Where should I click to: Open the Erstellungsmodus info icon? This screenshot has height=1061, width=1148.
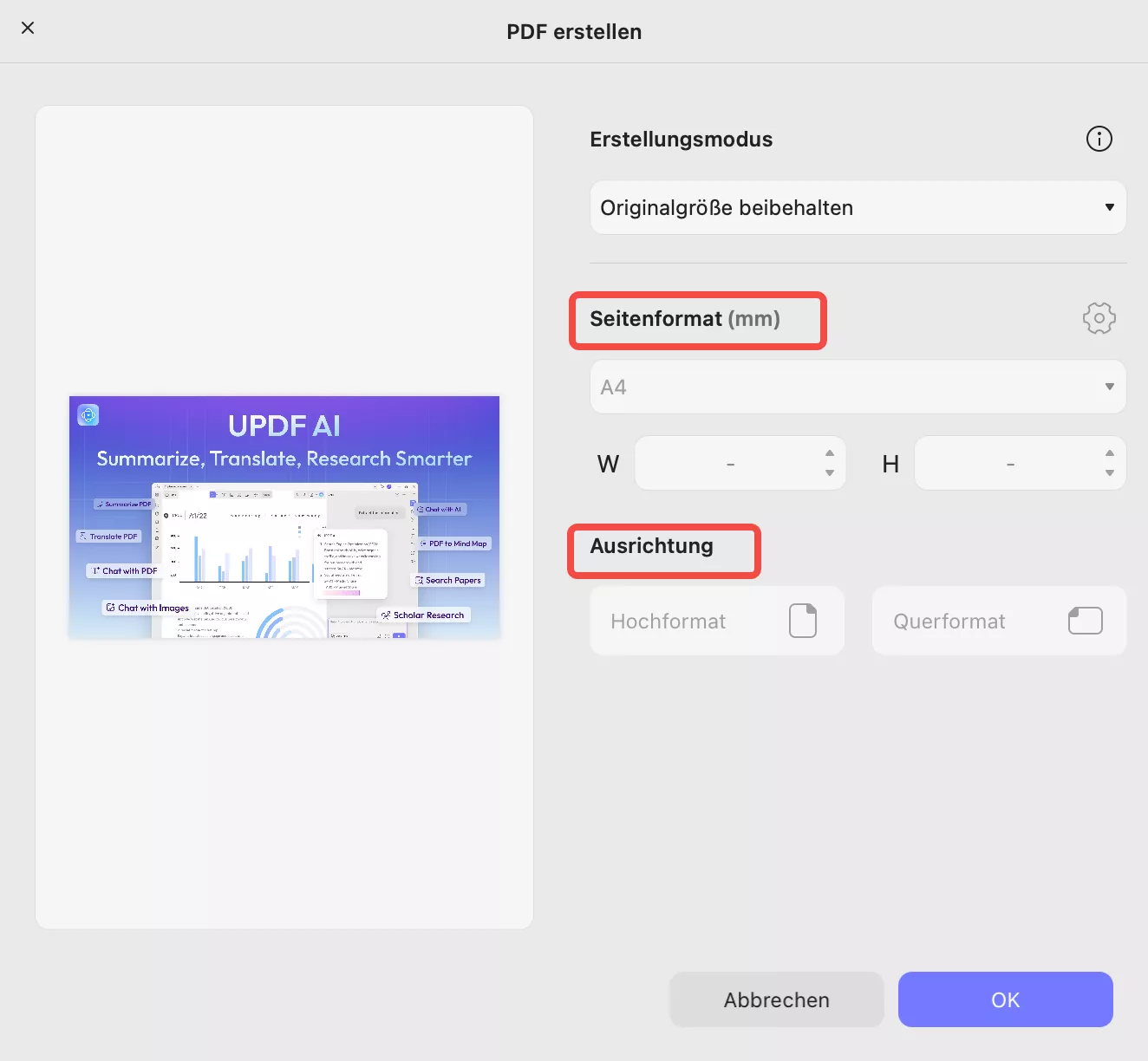point(1099,139)
